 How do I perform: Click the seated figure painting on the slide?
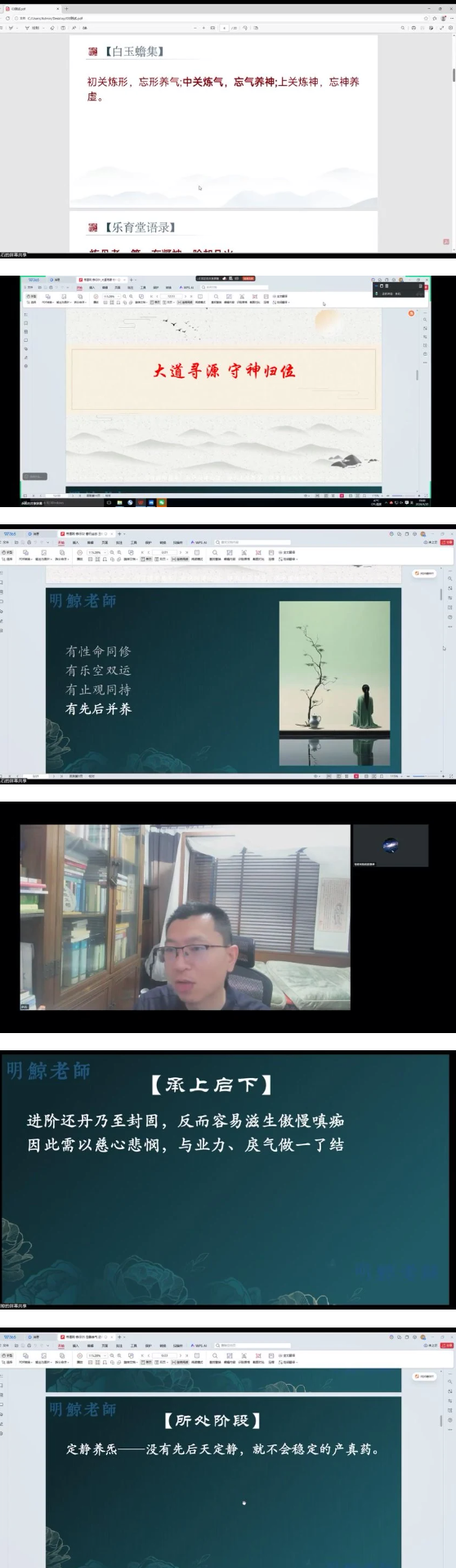point(334,683)
